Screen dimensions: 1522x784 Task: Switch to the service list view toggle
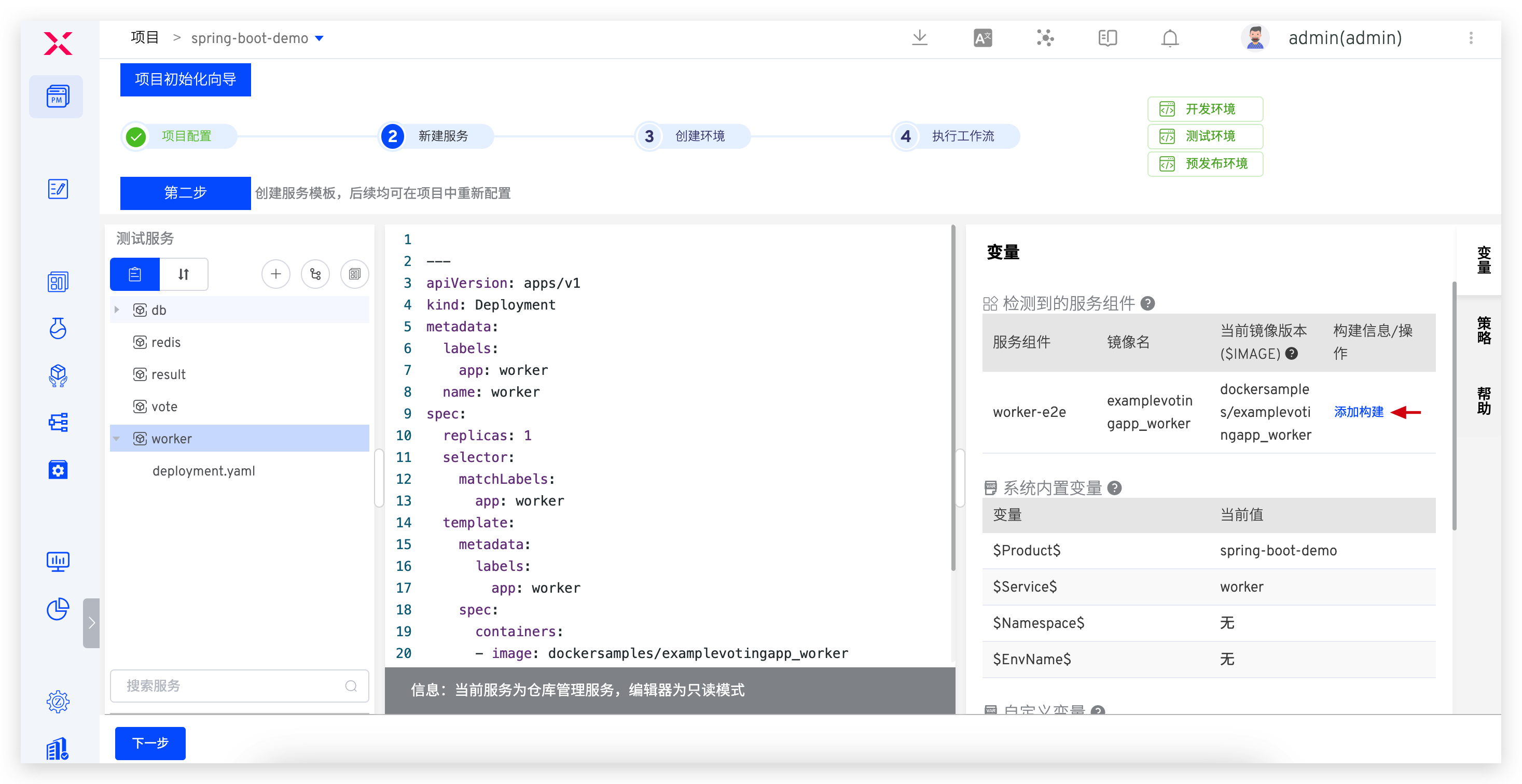[x=135, y=274]
